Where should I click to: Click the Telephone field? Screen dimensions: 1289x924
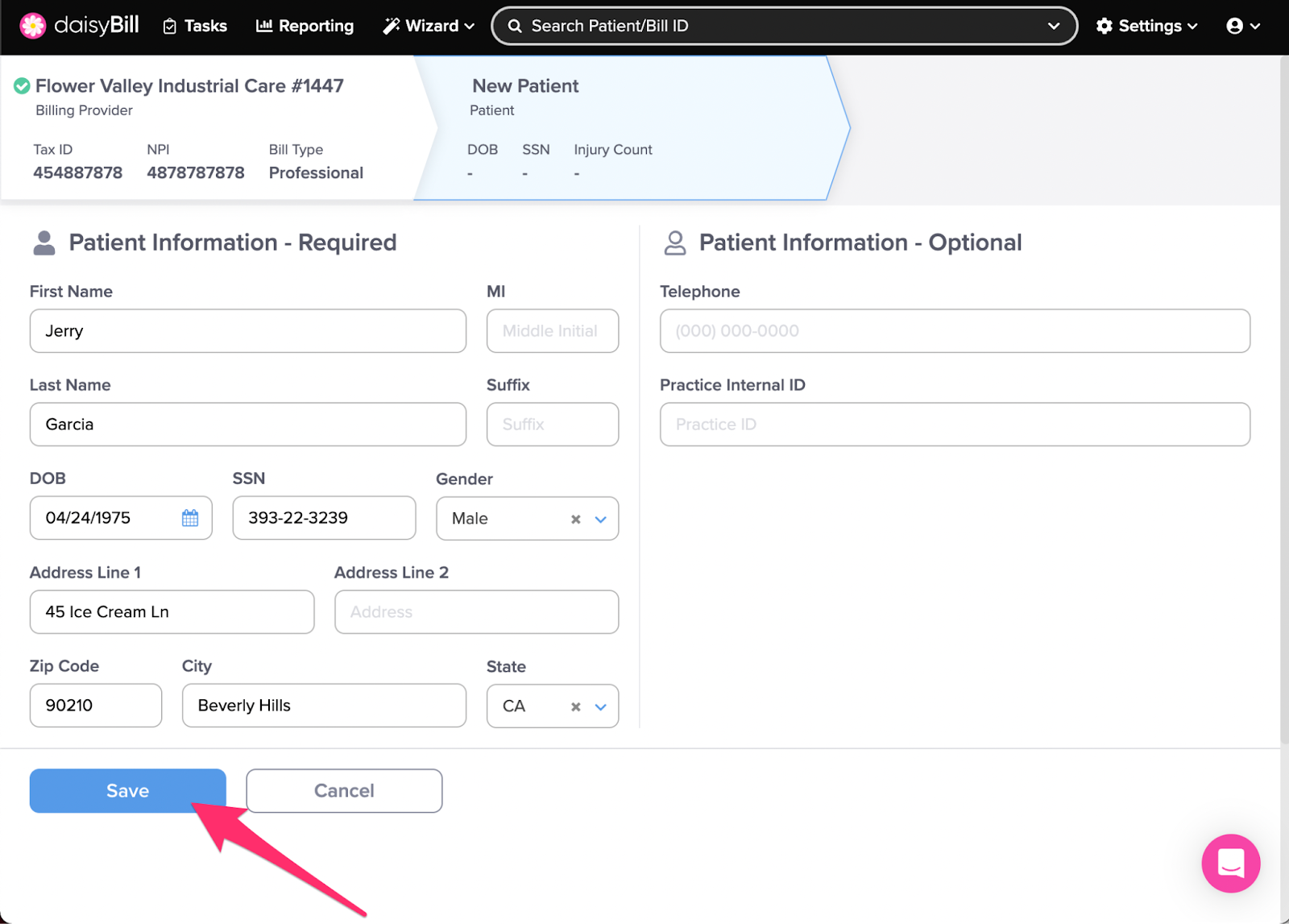pyautogui.click(x=955, y=331)
